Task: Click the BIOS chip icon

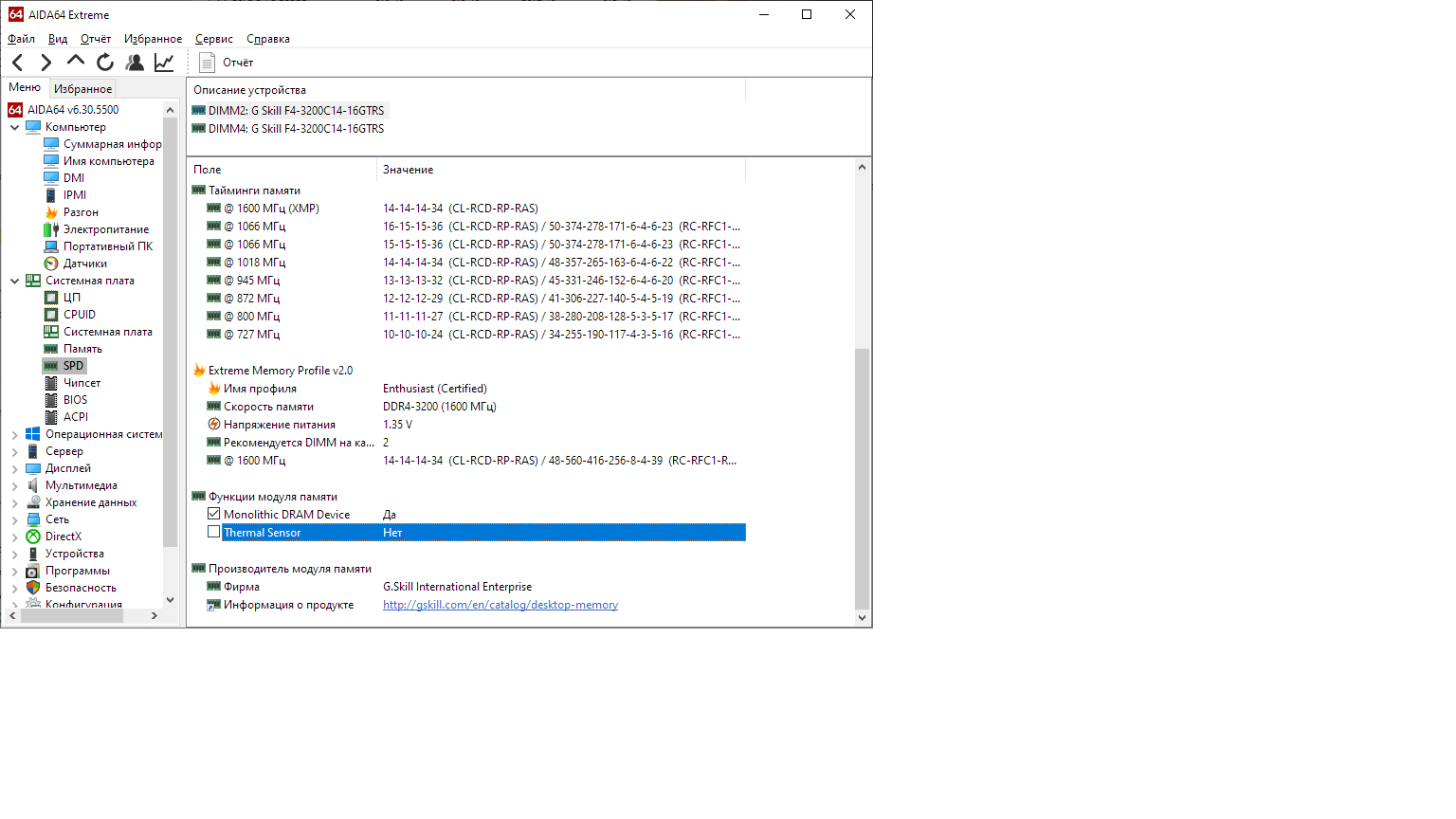Action: [51, 400]
